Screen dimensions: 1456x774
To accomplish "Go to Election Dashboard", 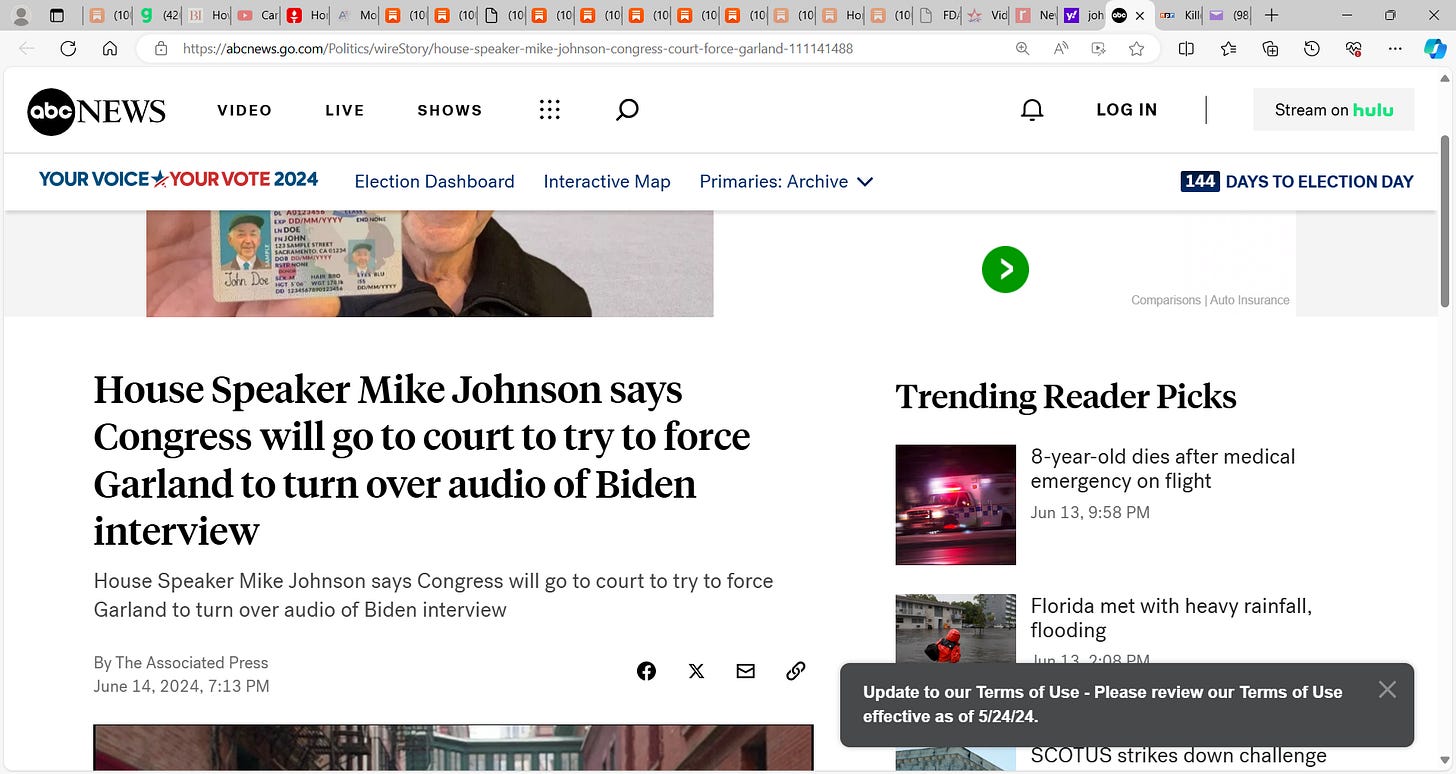I will pos(435,181).
